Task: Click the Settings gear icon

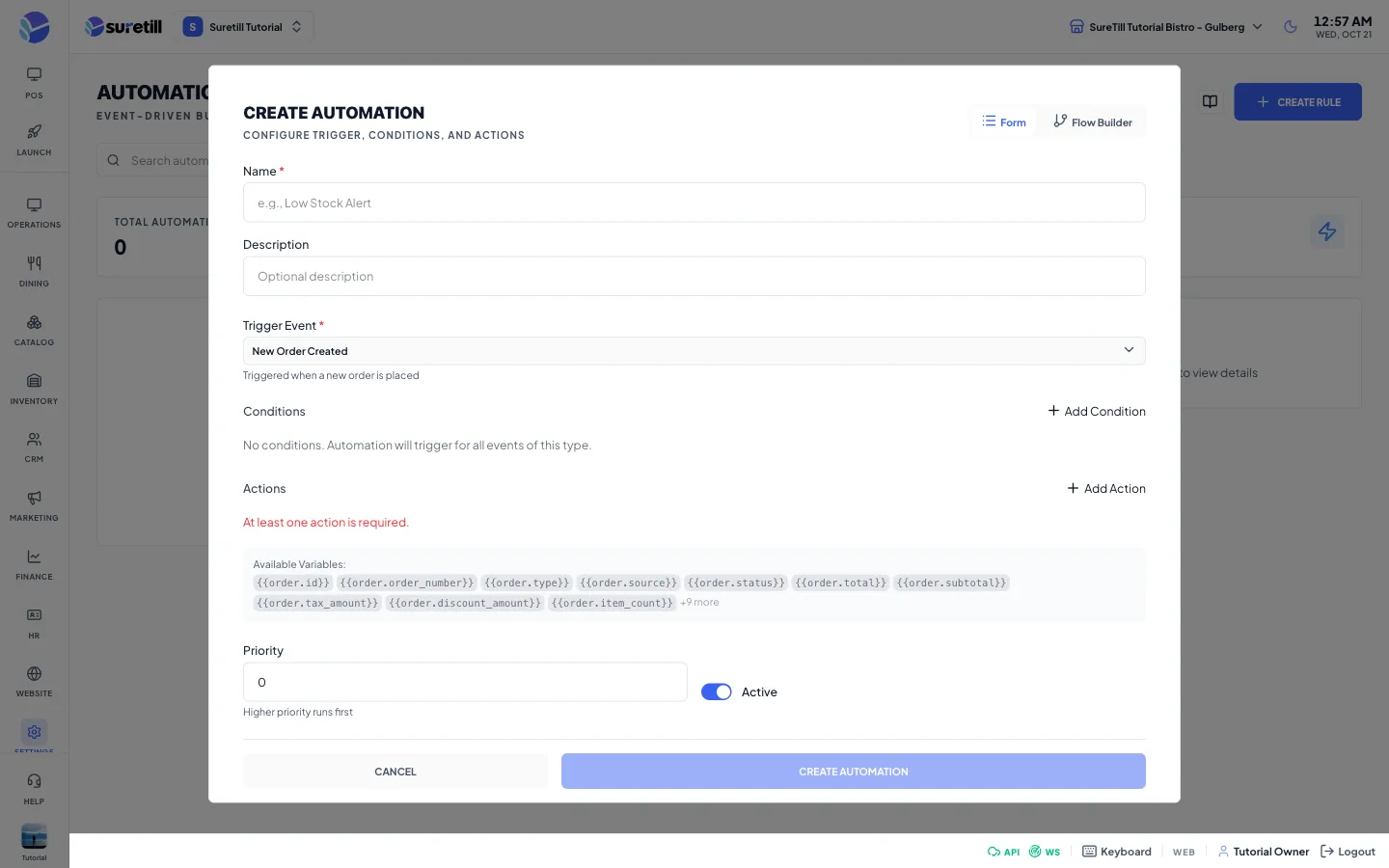Action: pos(34,732)
